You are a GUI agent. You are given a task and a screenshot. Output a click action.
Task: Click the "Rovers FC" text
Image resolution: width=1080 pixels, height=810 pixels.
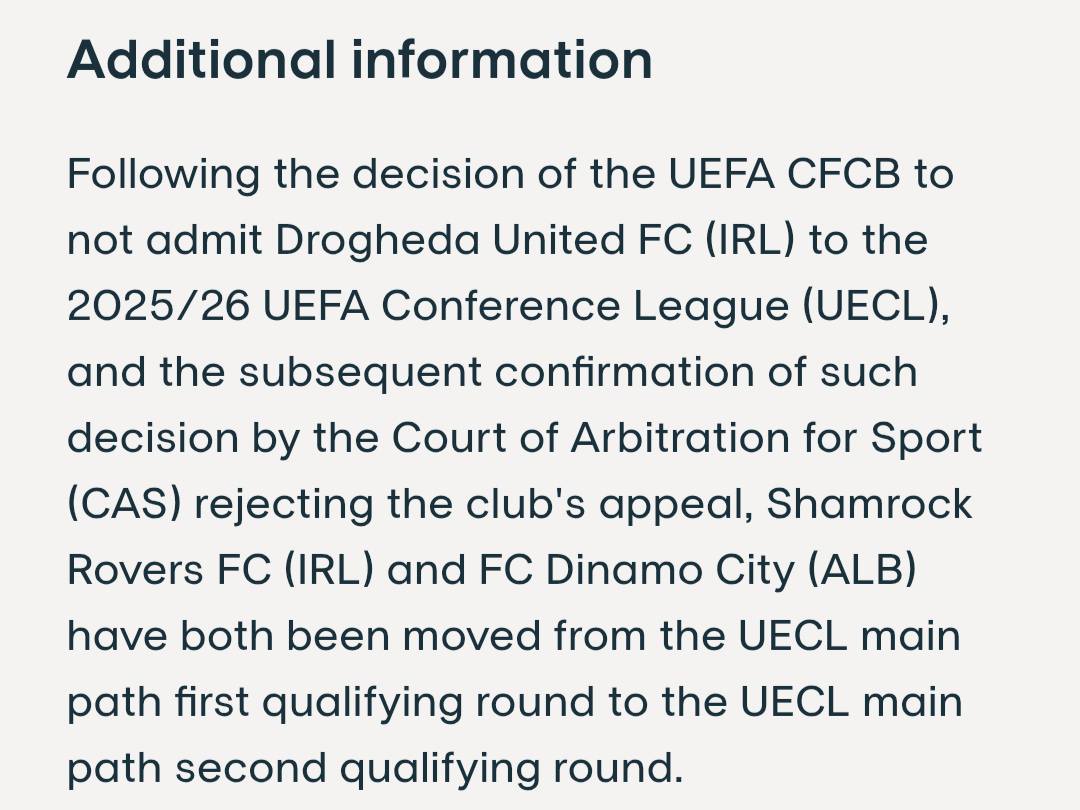[169, 570]
